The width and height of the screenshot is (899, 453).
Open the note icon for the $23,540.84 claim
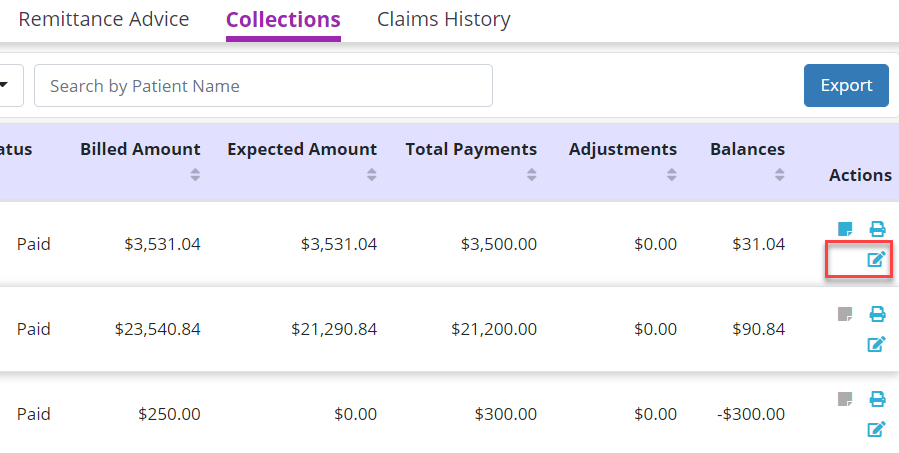pos(845,314)
